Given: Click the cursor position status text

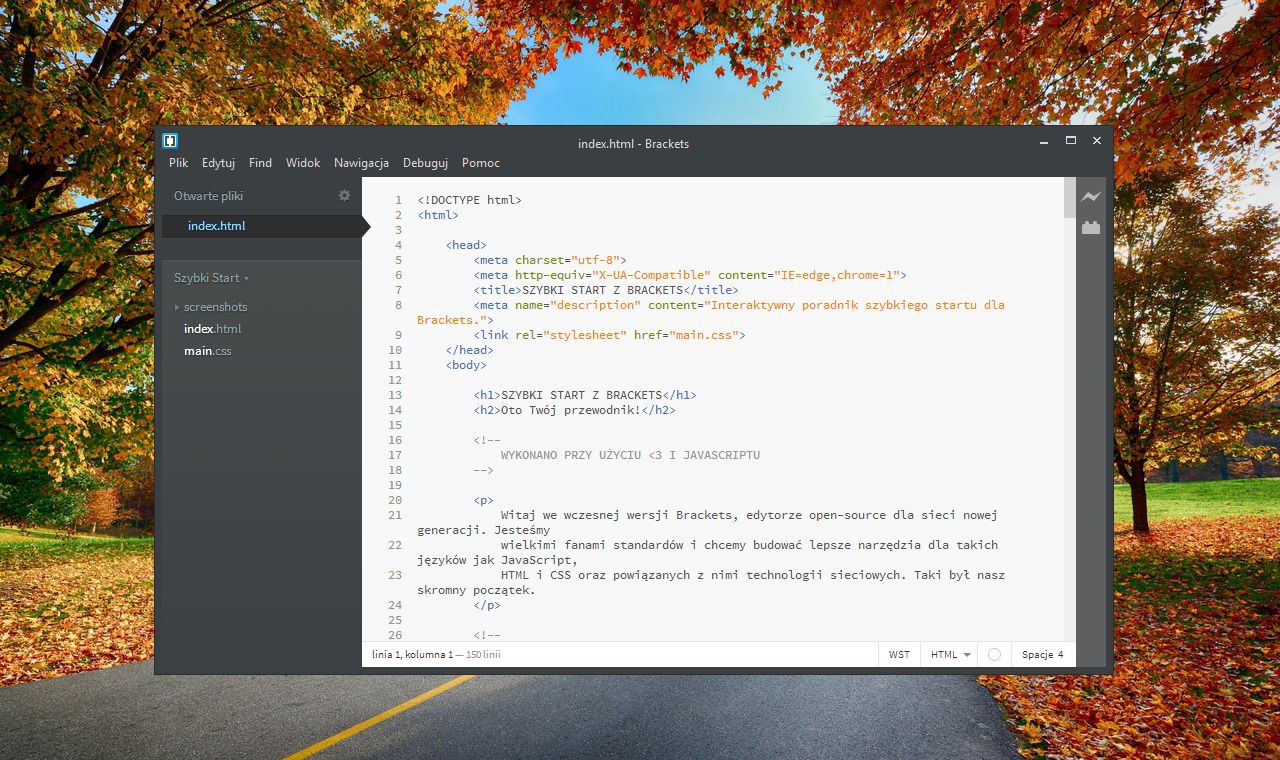Looking at the screenshot, I should point(412,655).
